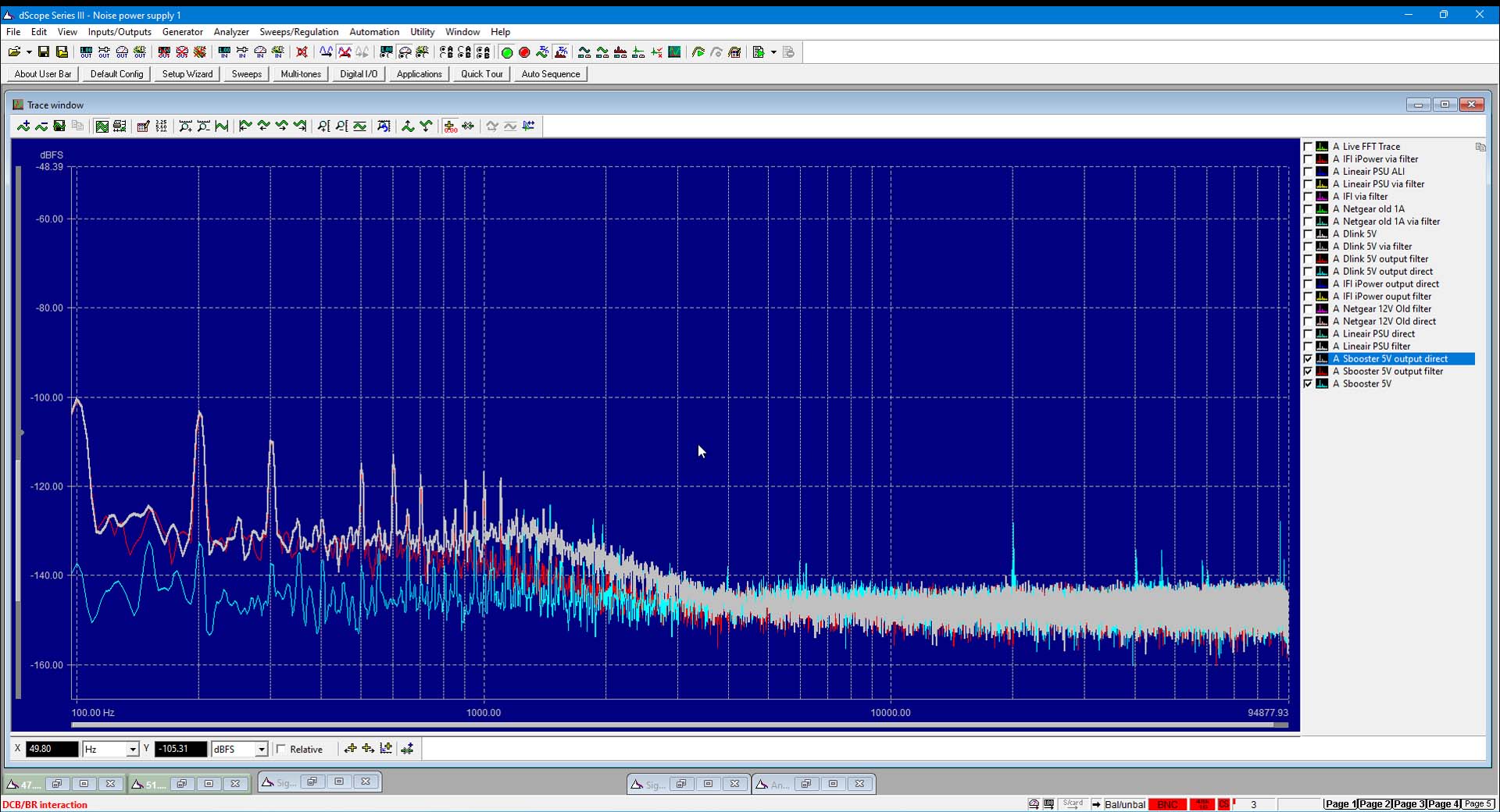Open the Y units dBFS dropdown
Viewport: 1500px width, 812px height.
tap(261, 750)
